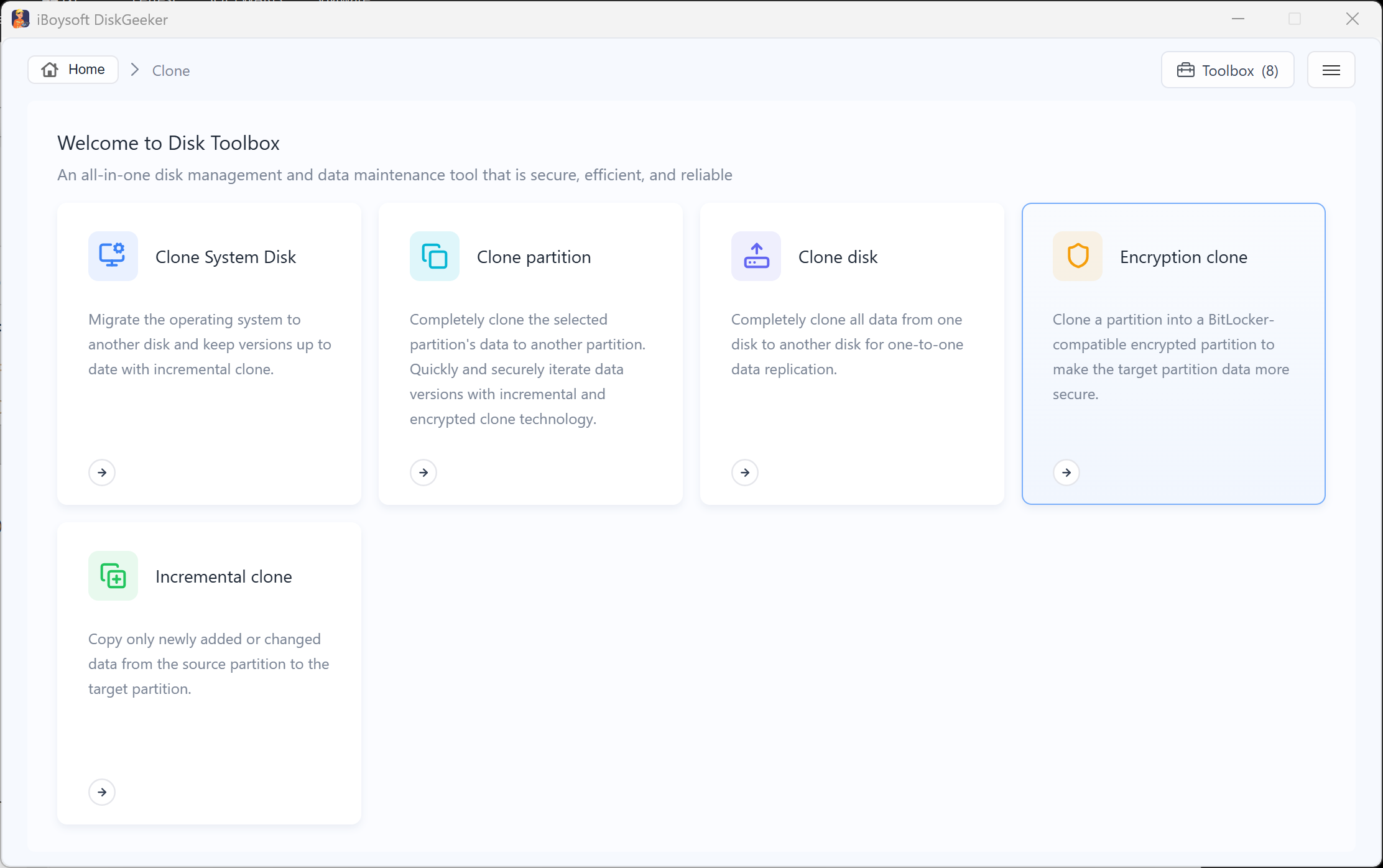Click the Clone System Disk monitor icon
Screen dimensions: 1383x868
click(113, 256)
